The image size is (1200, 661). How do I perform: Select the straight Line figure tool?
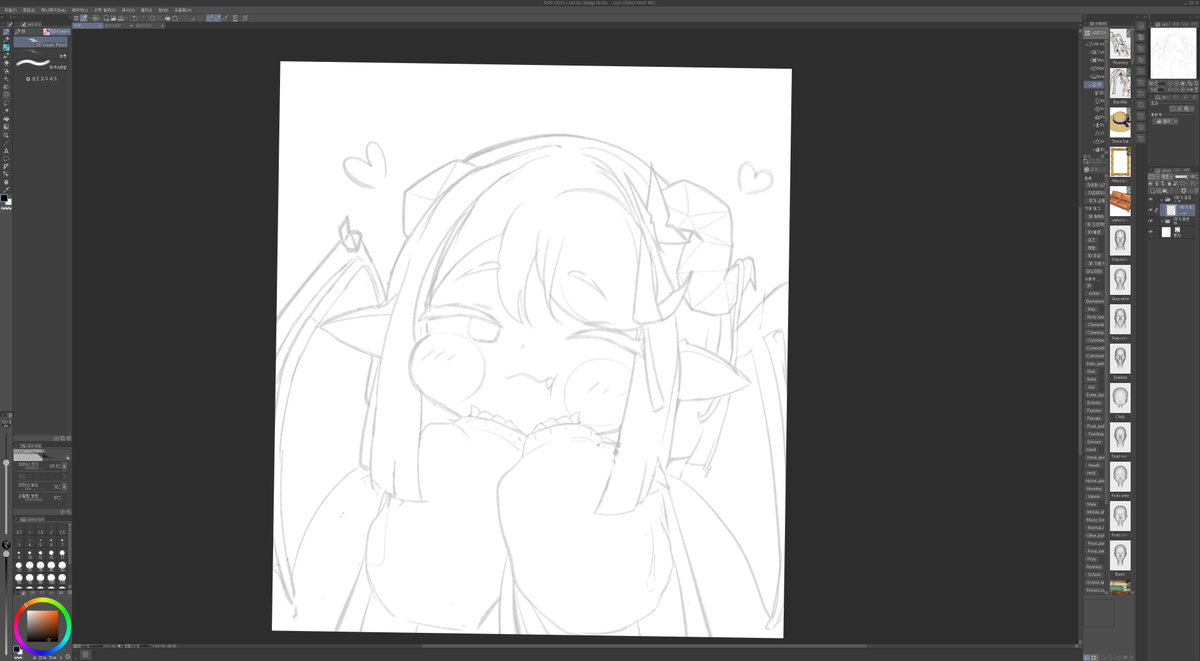(x=6, y=143)
